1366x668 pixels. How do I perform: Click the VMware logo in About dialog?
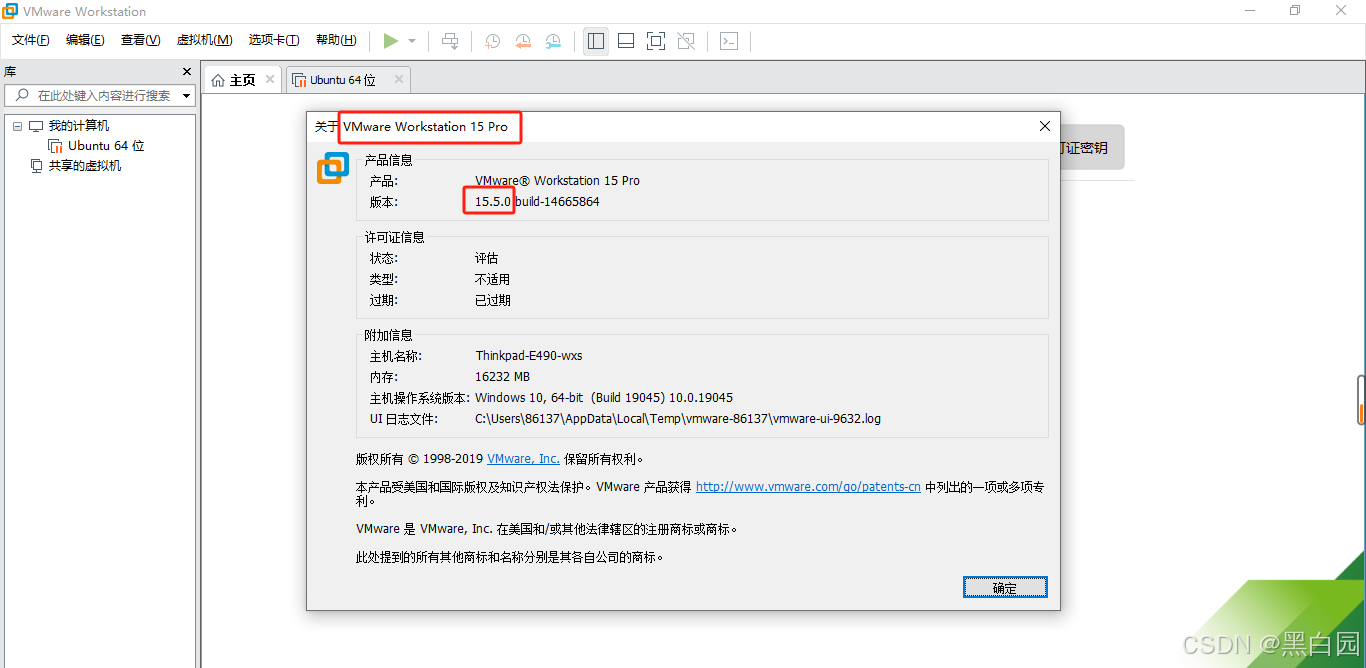[333, 169]
